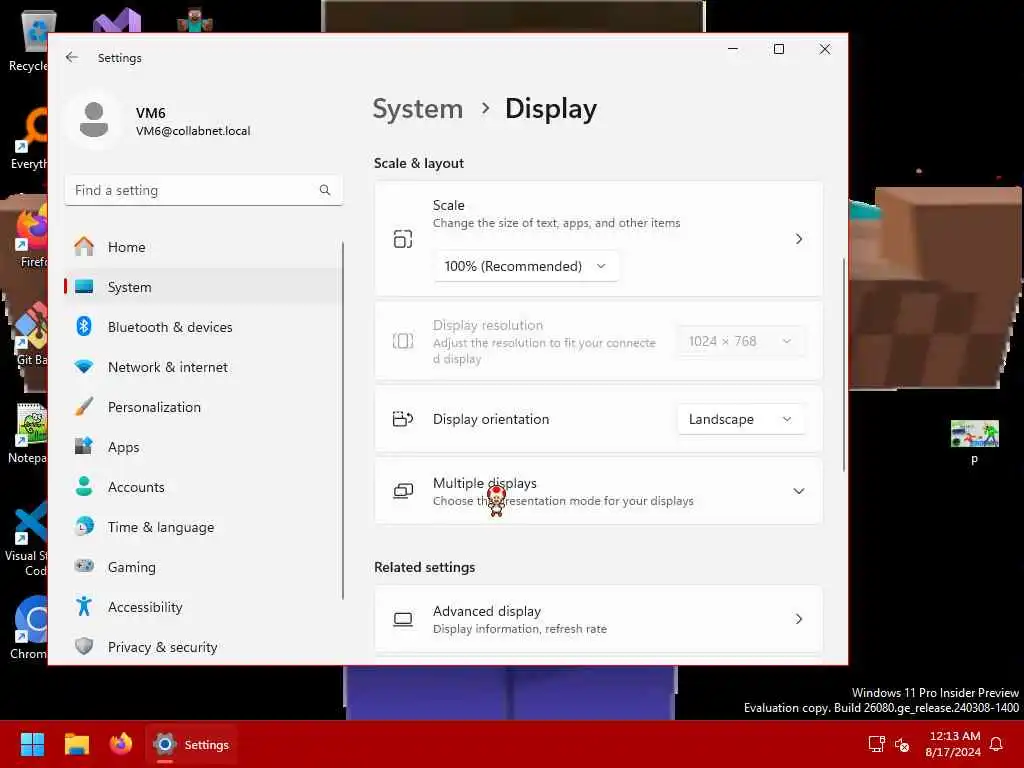This screenshot has height=768, width=1024.
Task: Click the Network wifi icon
Action: tap(84, 366)
